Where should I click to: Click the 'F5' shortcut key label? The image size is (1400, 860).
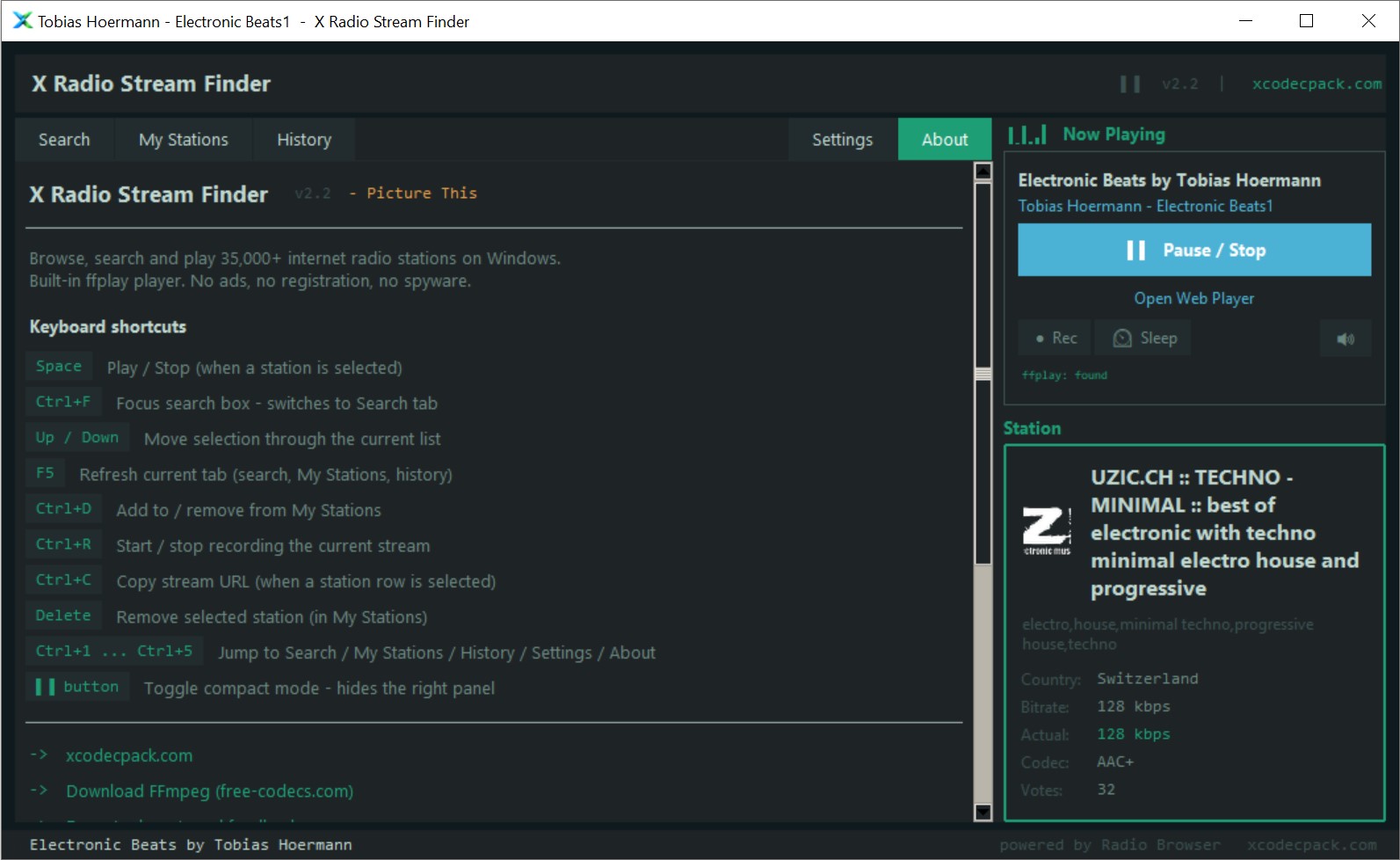[46, 473]
